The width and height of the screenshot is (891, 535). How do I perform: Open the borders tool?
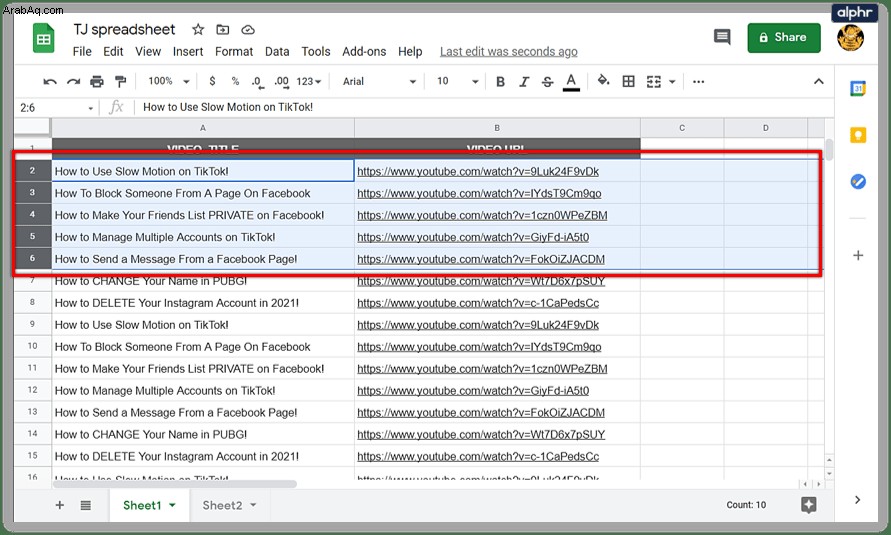[x=628, y=81]
